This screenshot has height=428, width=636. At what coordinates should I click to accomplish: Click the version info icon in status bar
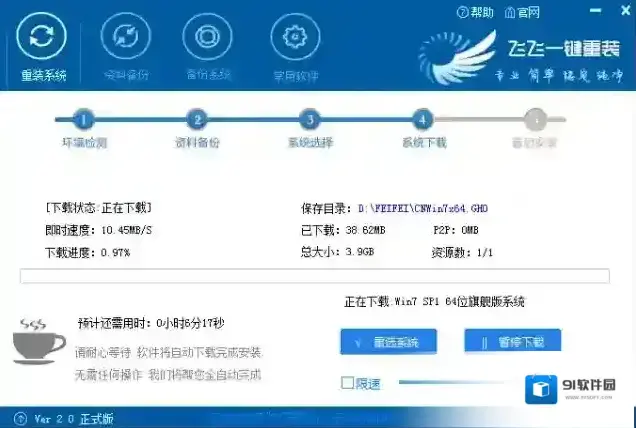click(x=19, y=418)
